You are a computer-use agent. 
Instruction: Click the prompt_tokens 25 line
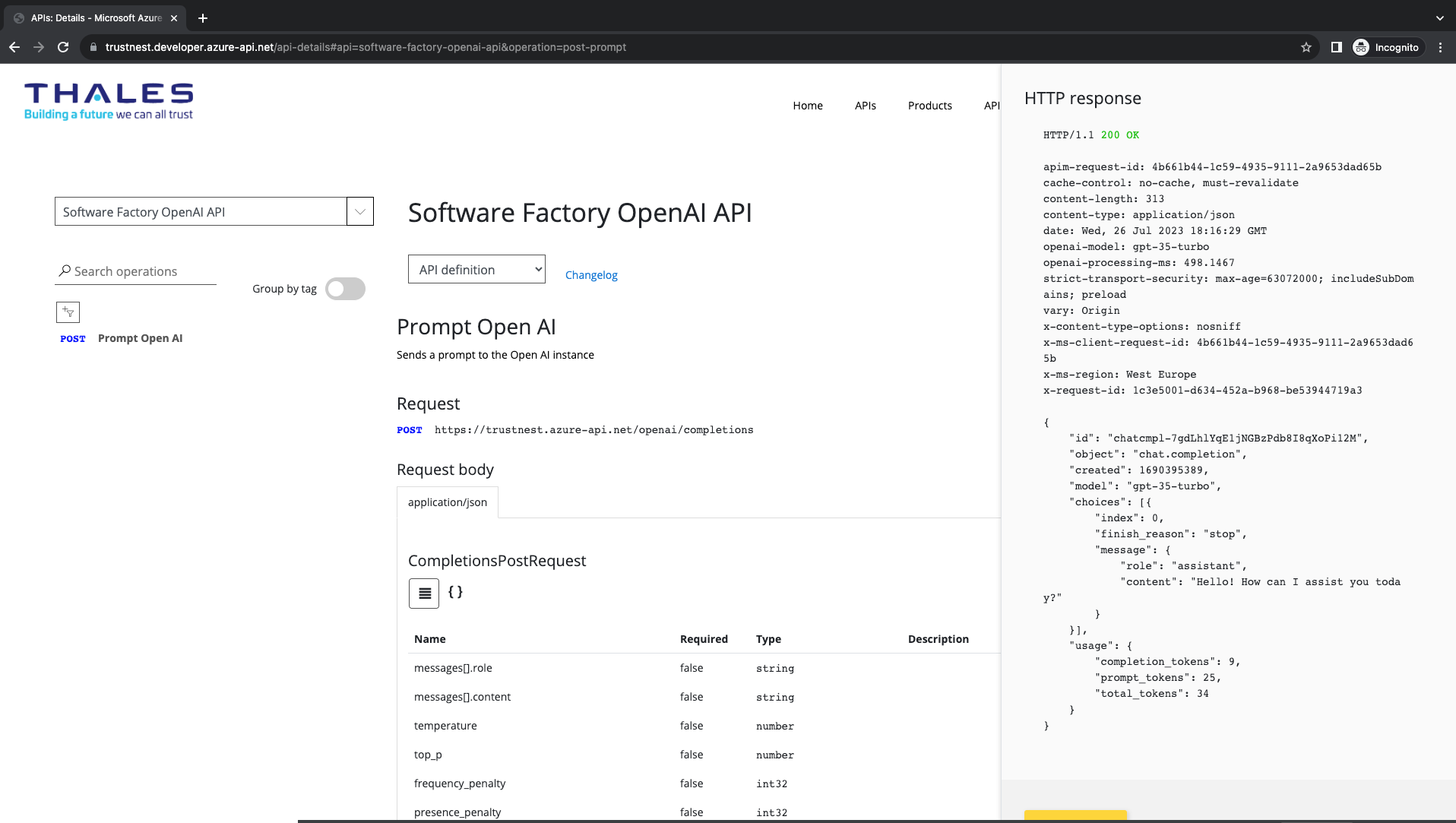click(1157, 678)
